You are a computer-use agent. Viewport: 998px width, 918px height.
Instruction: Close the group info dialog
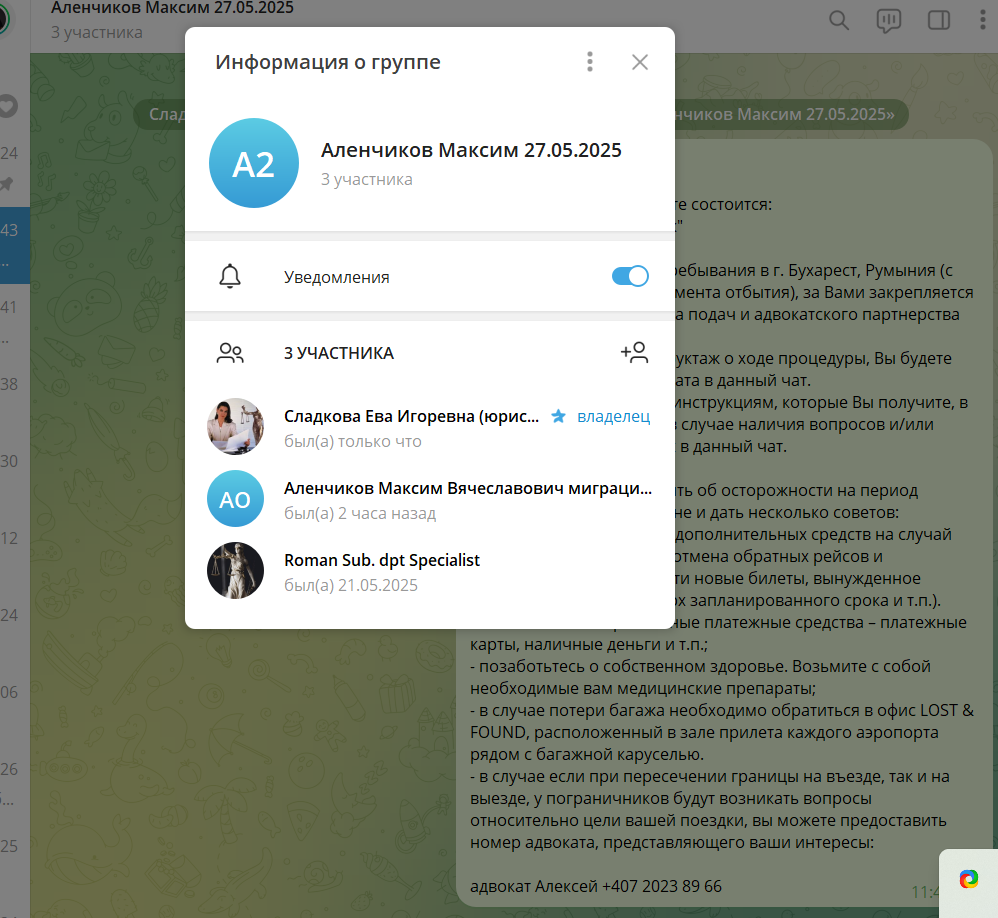pos(640,62)
